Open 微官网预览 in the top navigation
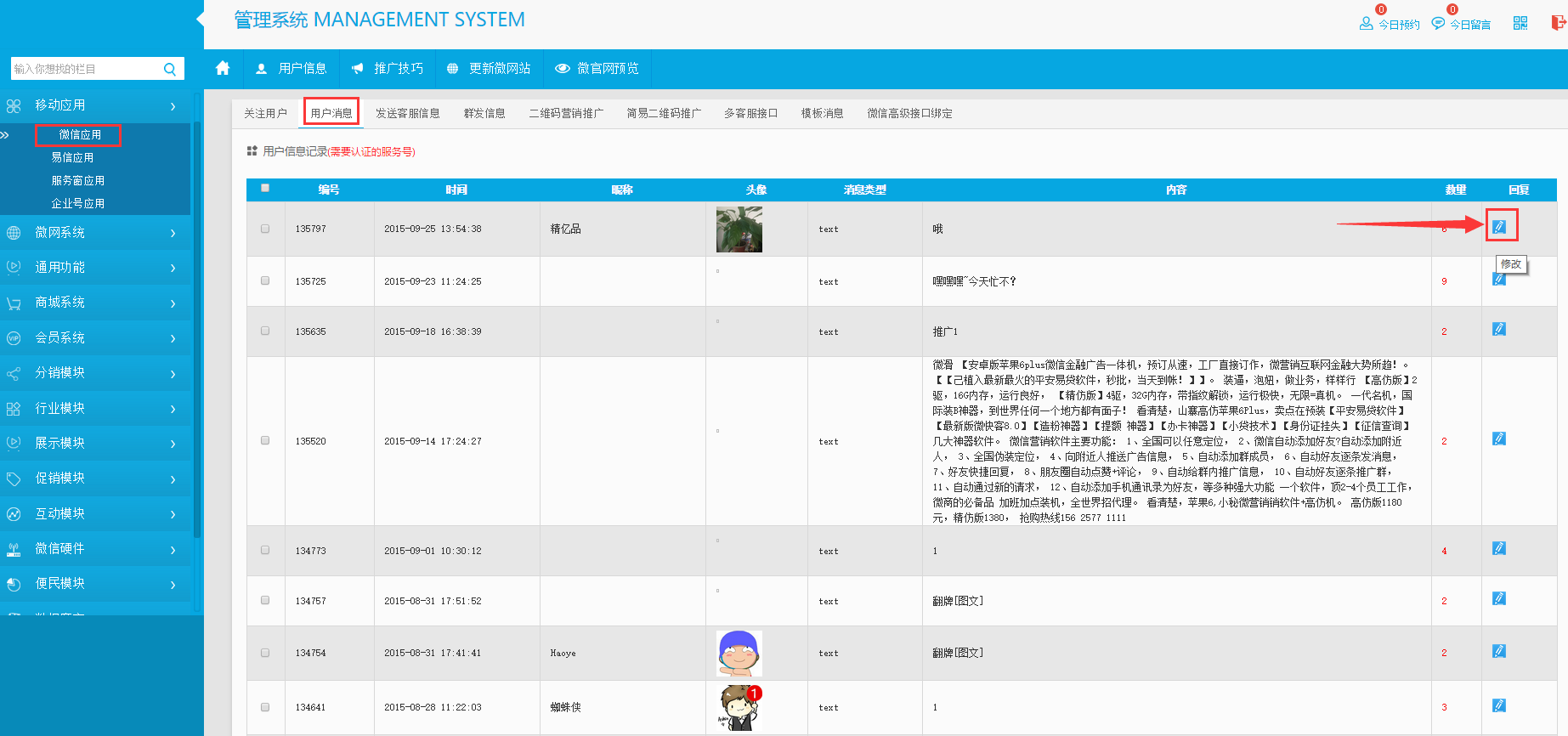This screenshot has width=1568, height=736. coord(597,68)
